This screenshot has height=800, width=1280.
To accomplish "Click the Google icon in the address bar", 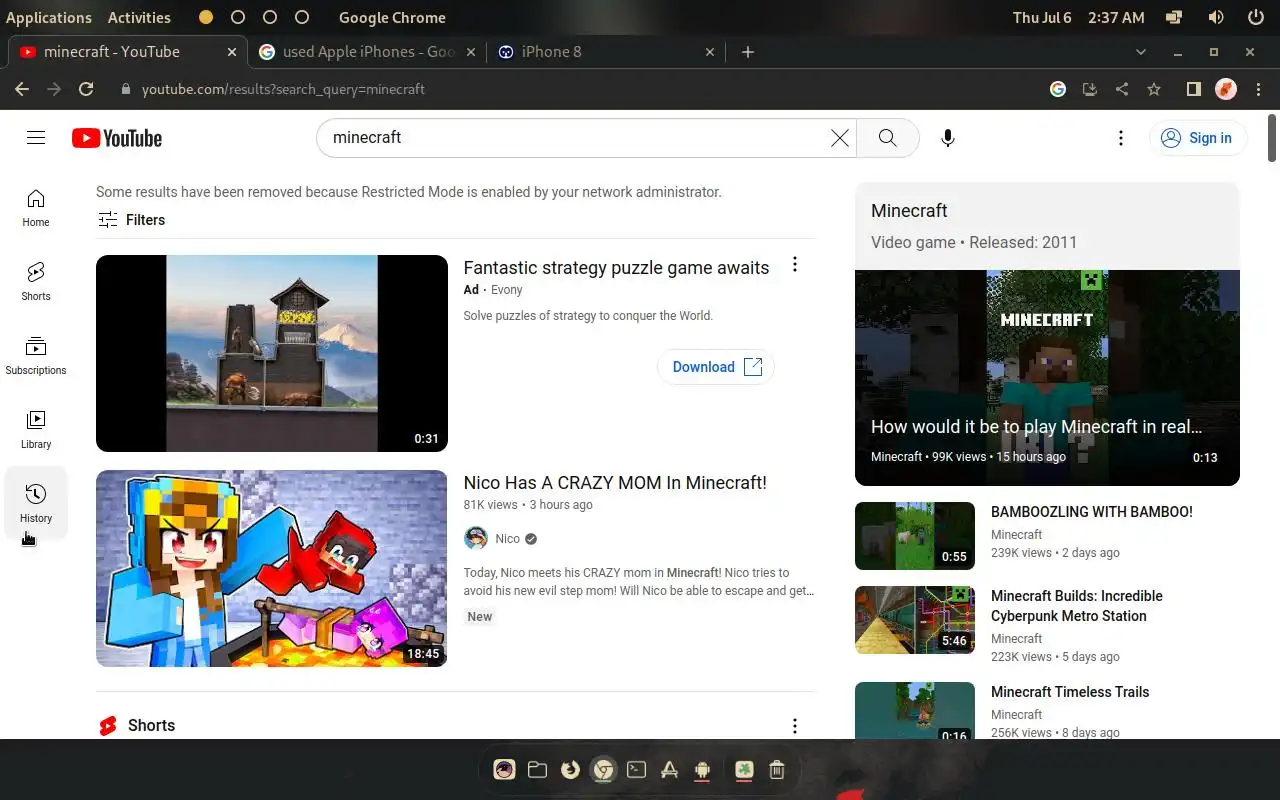I will tap(1058, 89).
